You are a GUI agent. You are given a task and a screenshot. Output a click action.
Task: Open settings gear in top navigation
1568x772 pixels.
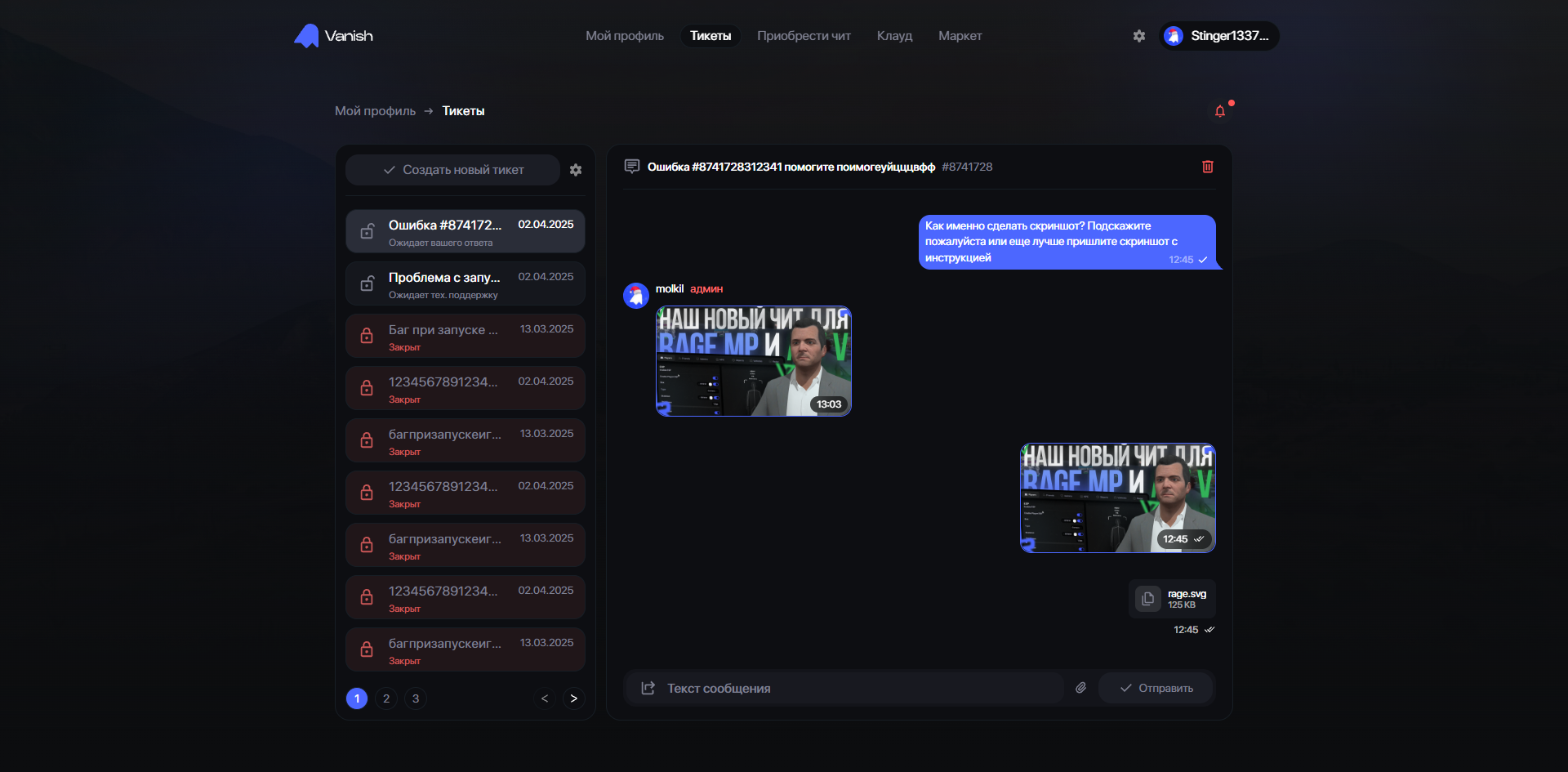(x=1139, y=36)
